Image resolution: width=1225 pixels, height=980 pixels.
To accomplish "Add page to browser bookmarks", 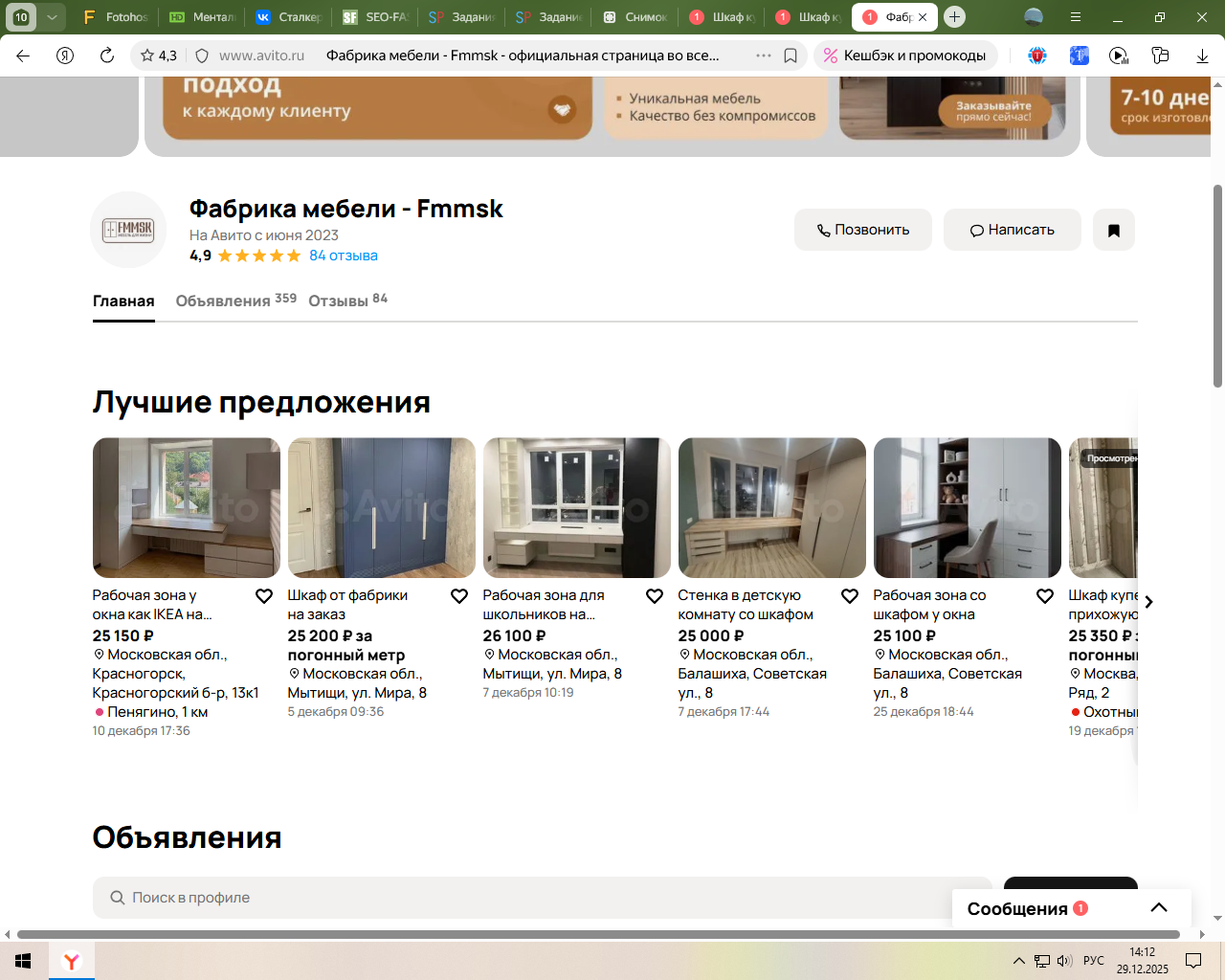I will (791, 56).
